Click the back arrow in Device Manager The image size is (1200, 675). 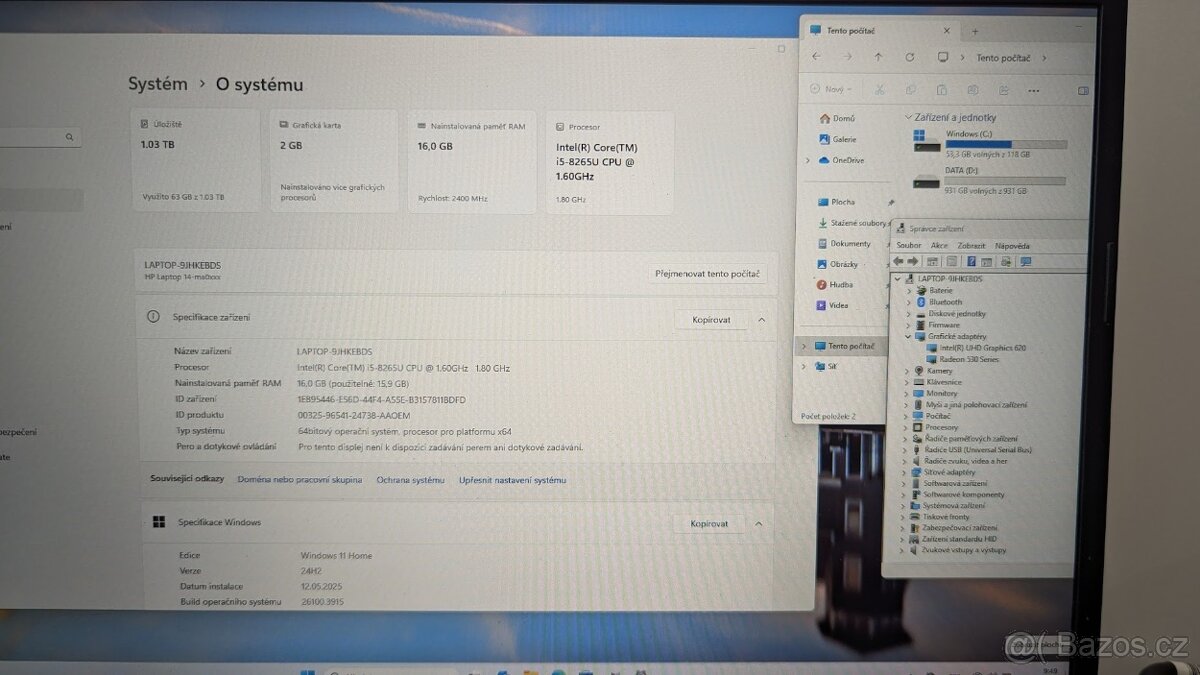tap(899, 262)
